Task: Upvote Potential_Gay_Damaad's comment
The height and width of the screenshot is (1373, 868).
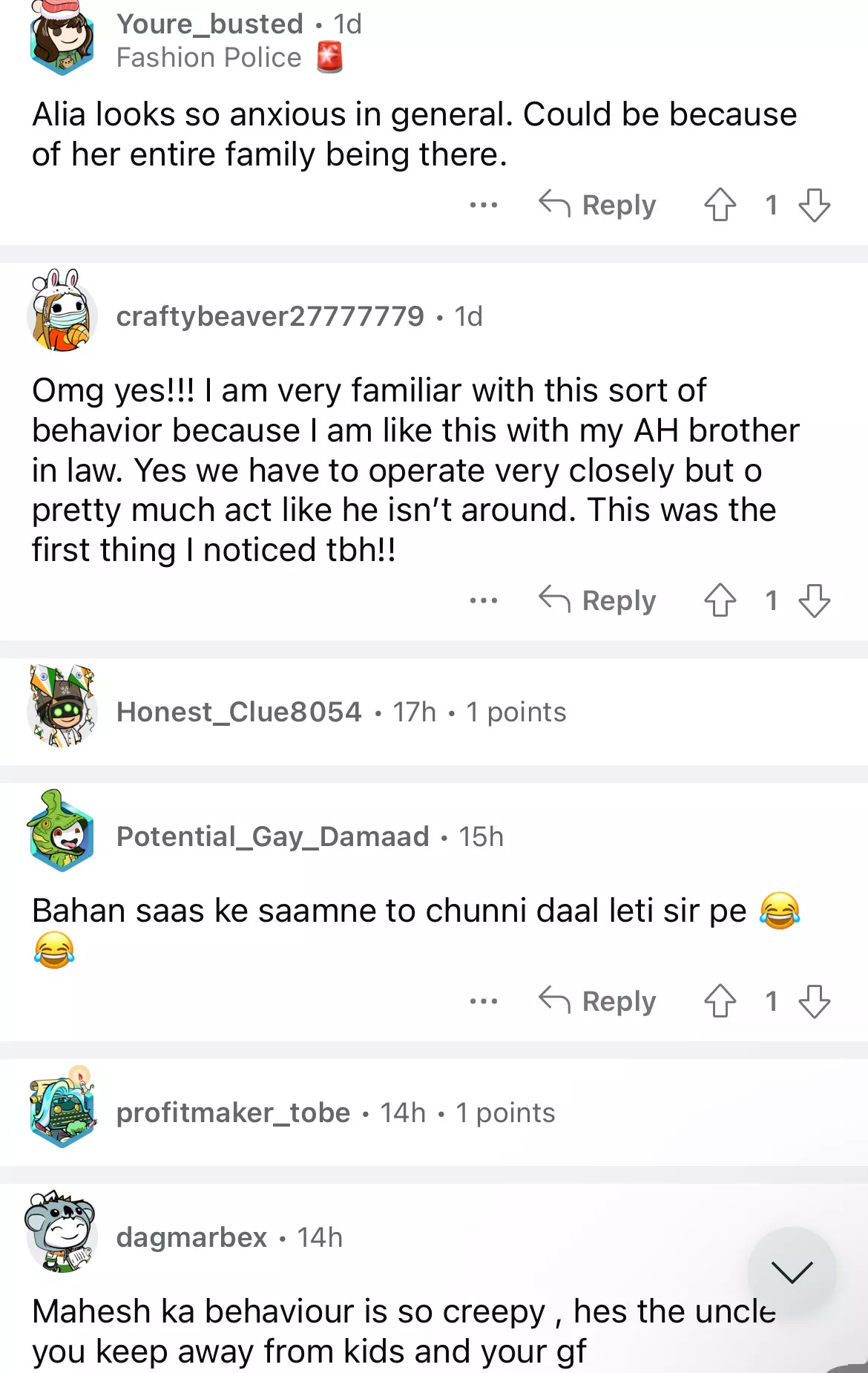Action: pos(720,1001)
